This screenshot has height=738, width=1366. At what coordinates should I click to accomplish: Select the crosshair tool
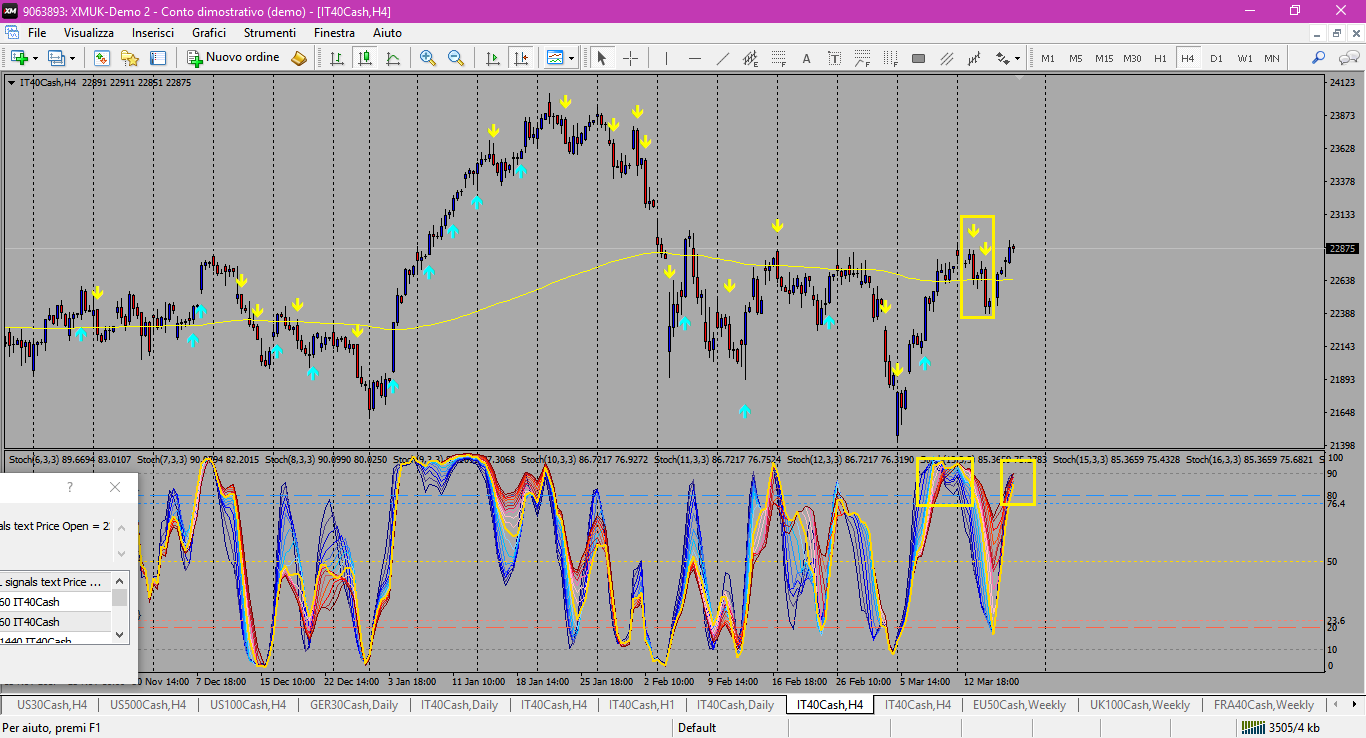(630, 58)
